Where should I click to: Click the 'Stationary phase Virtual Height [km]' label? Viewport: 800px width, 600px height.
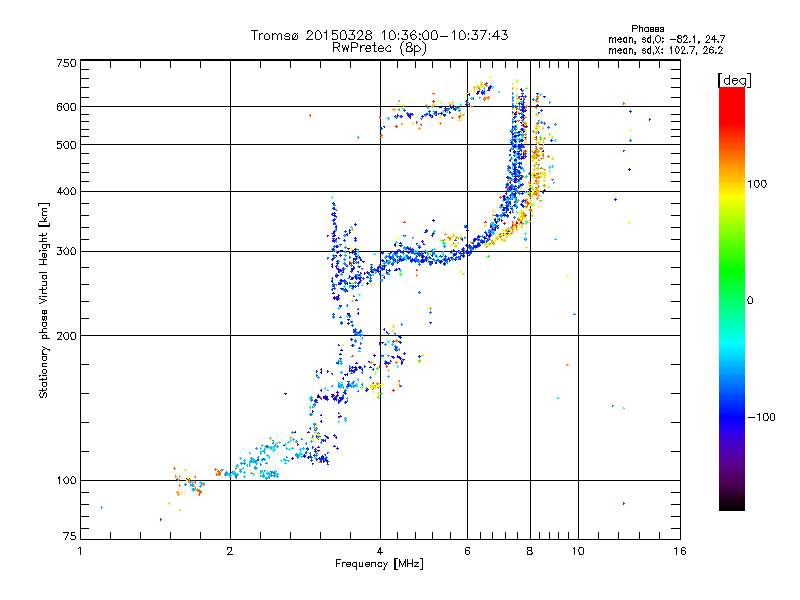tap(43, 300)
